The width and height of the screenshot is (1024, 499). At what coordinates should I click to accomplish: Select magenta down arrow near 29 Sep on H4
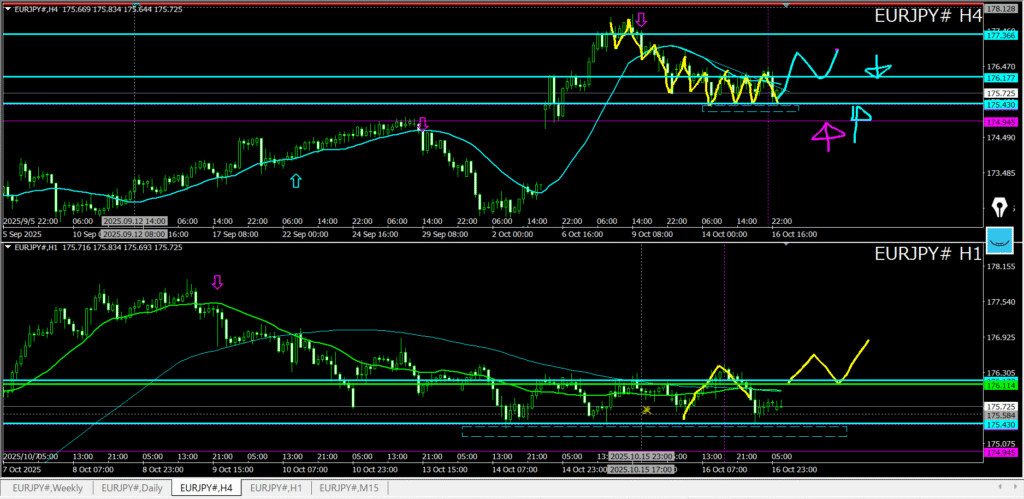(422, 123)
